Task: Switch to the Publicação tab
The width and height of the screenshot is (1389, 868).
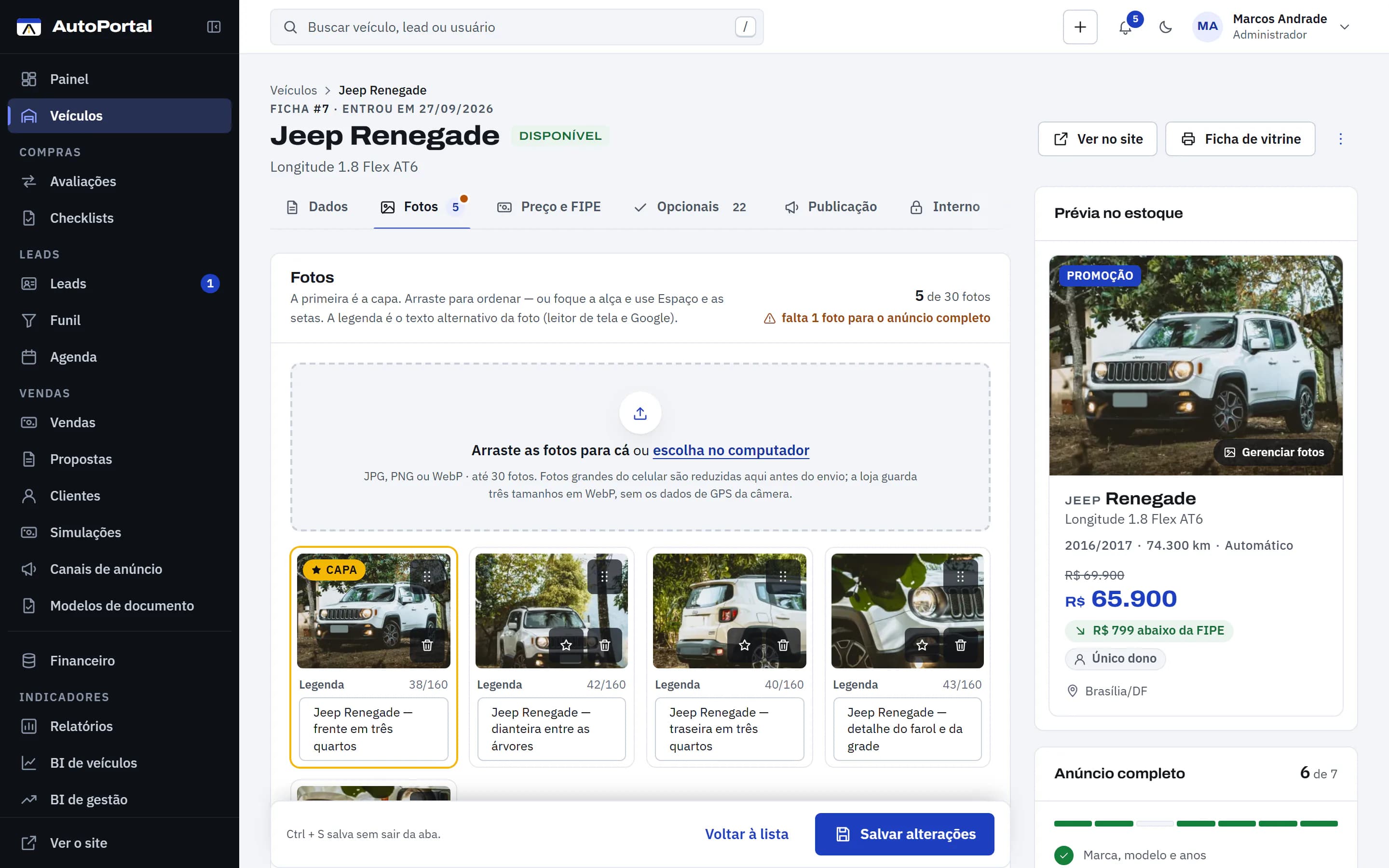Action: [x=831, y=207]
